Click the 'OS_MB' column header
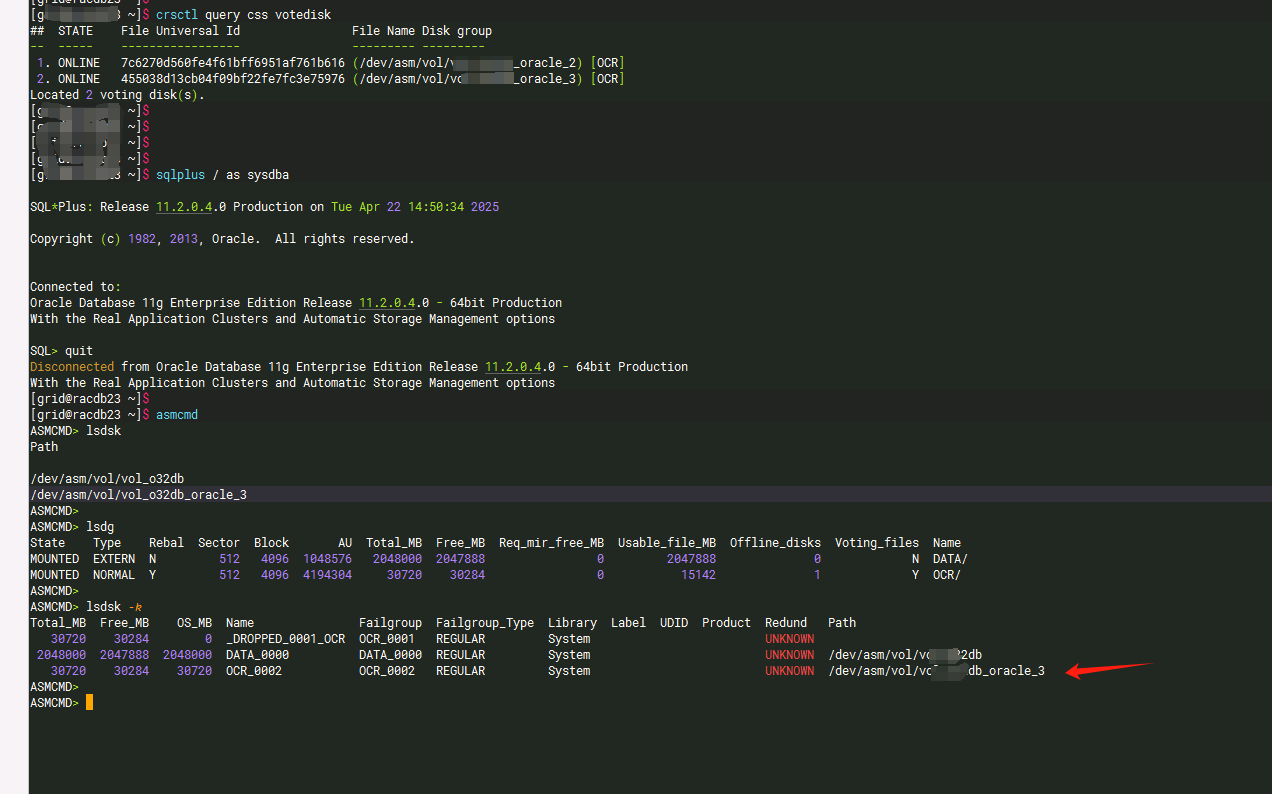The image size is (1272, 794). [194, 623]
